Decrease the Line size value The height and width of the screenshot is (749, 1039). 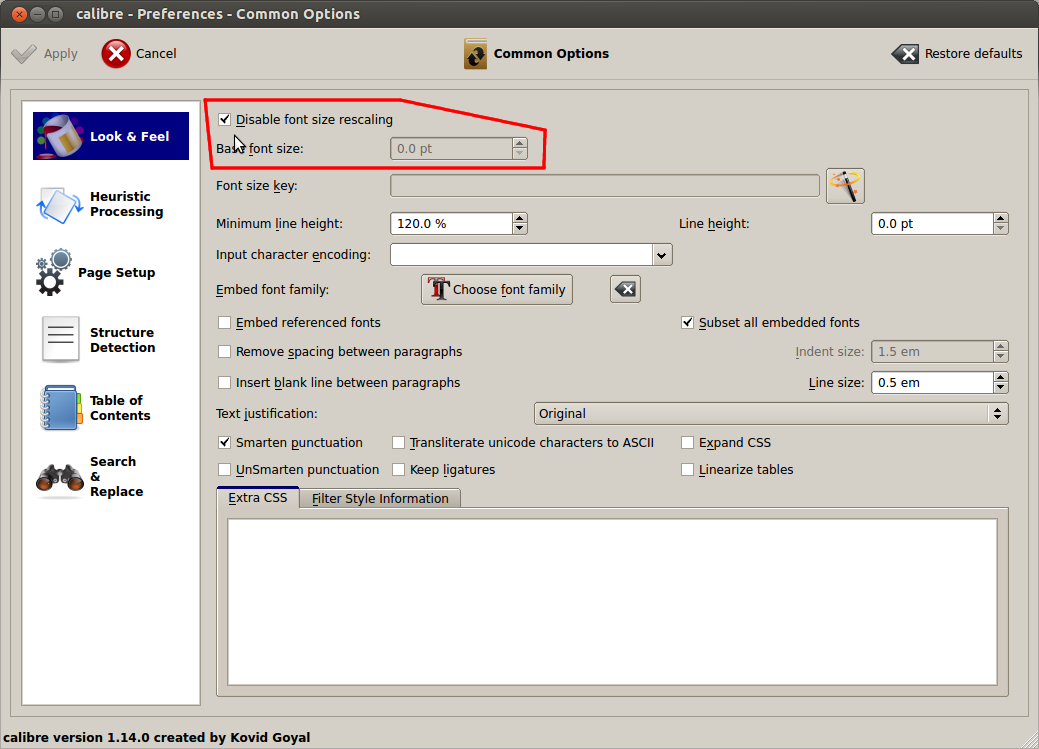[1001, 388]
